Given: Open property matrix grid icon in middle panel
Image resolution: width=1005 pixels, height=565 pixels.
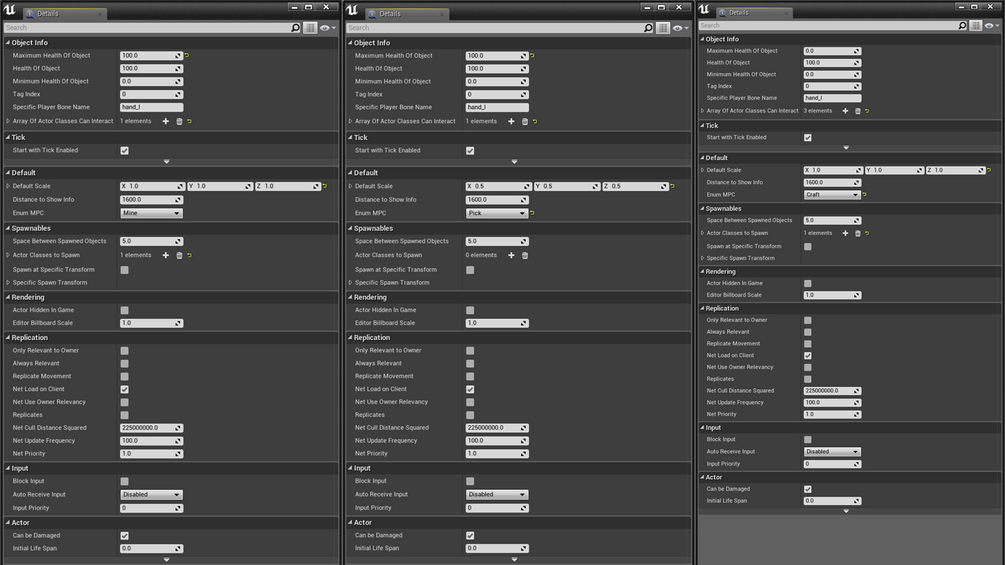Looking at the screenshot, I should coord(663,28).
